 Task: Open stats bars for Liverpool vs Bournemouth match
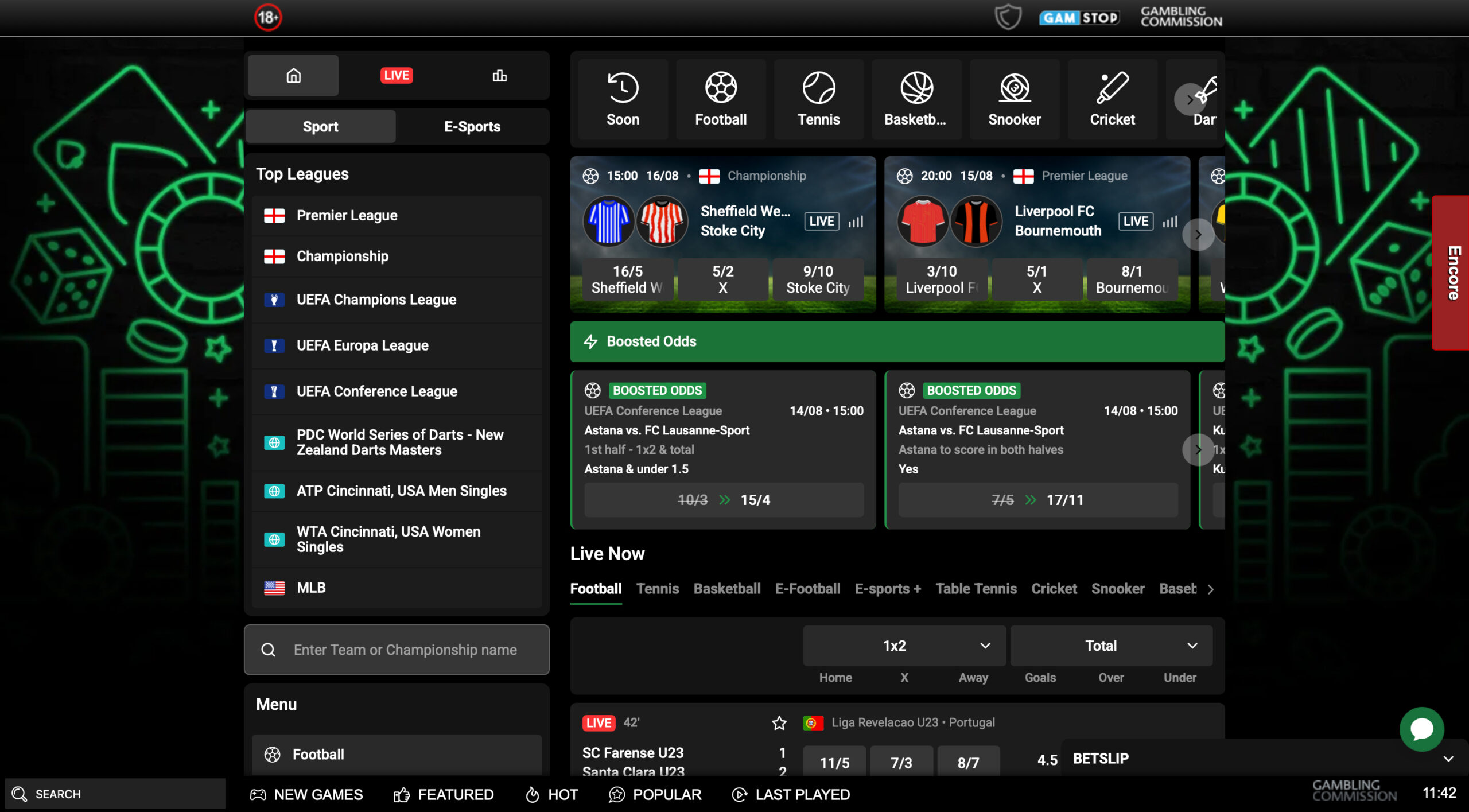[1169, 222]
